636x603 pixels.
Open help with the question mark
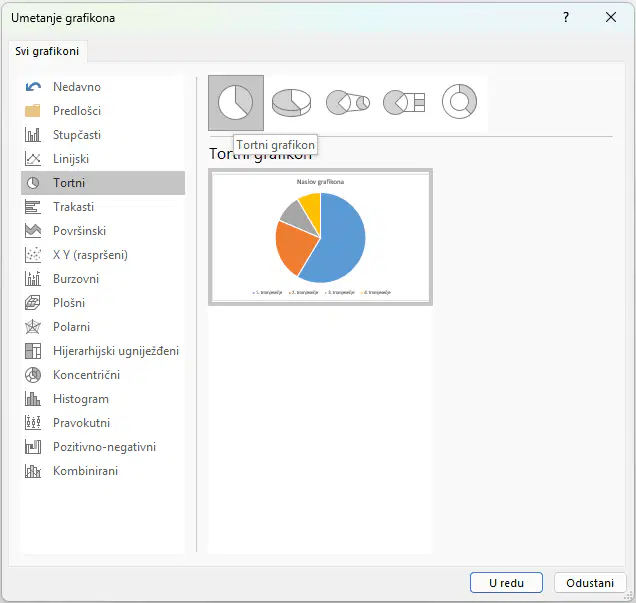point(566,17)
